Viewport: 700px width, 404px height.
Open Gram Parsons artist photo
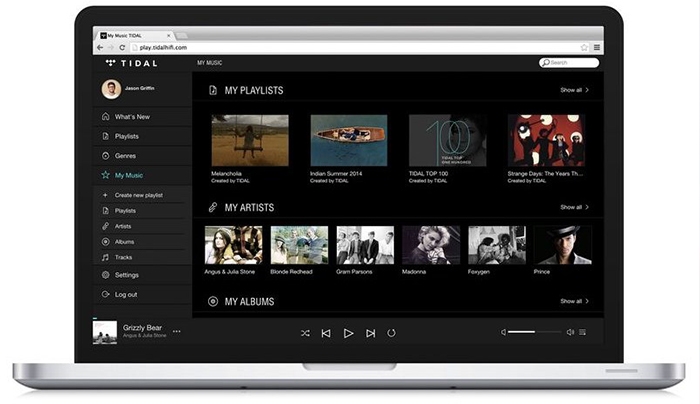tap(365, 245)
